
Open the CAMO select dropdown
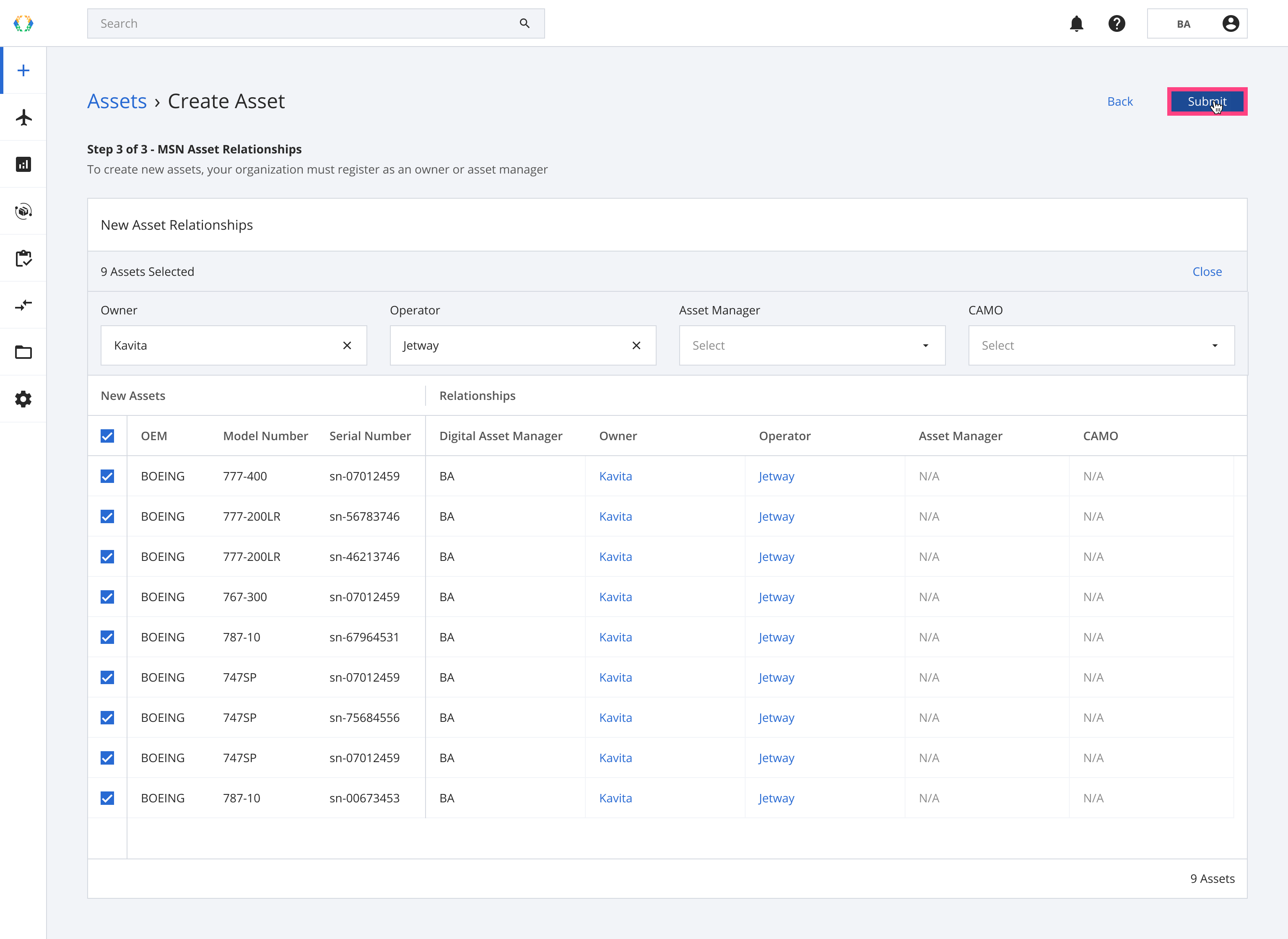point(1101,345)
